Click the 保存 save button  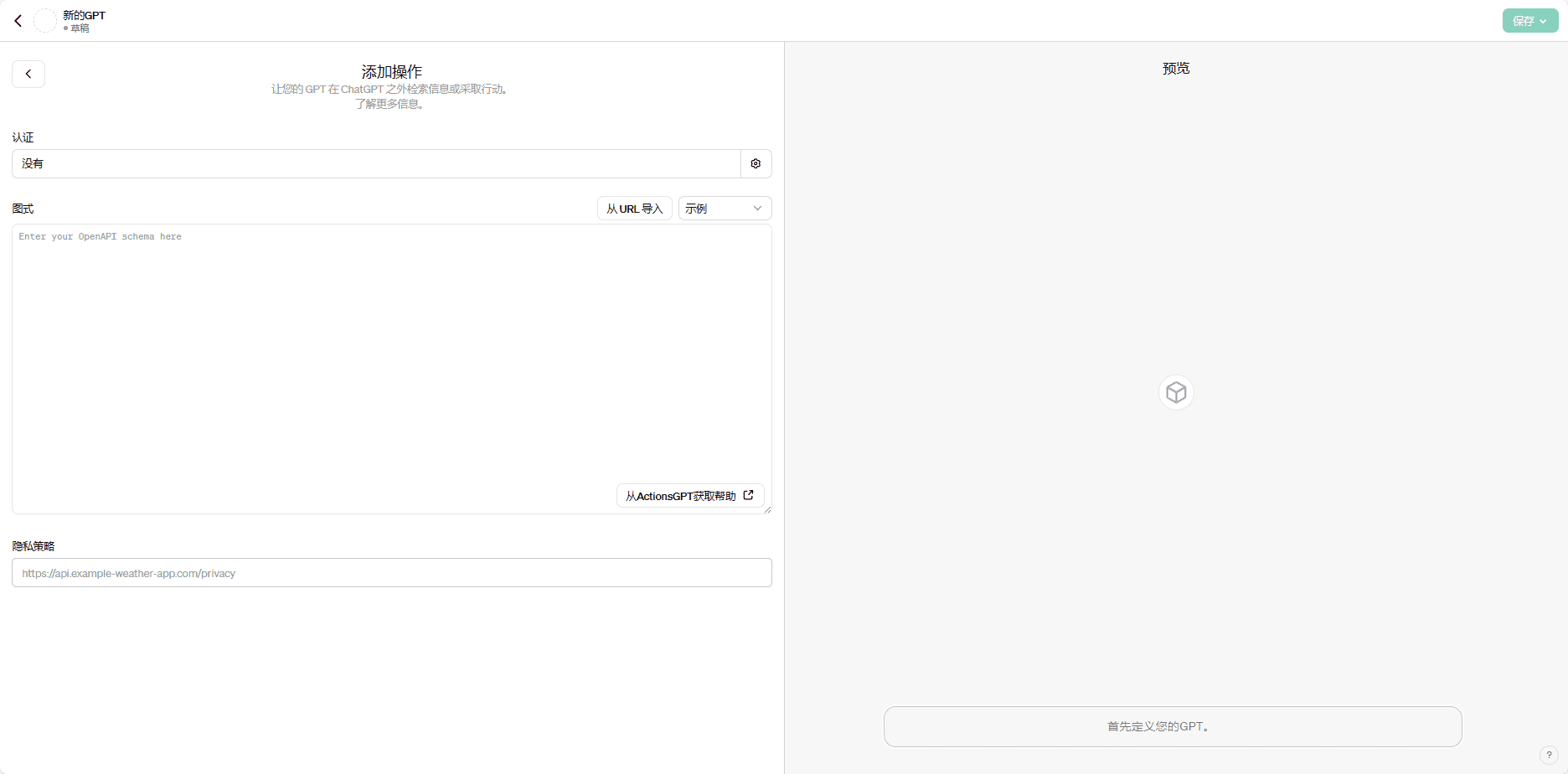(1529, 21)
